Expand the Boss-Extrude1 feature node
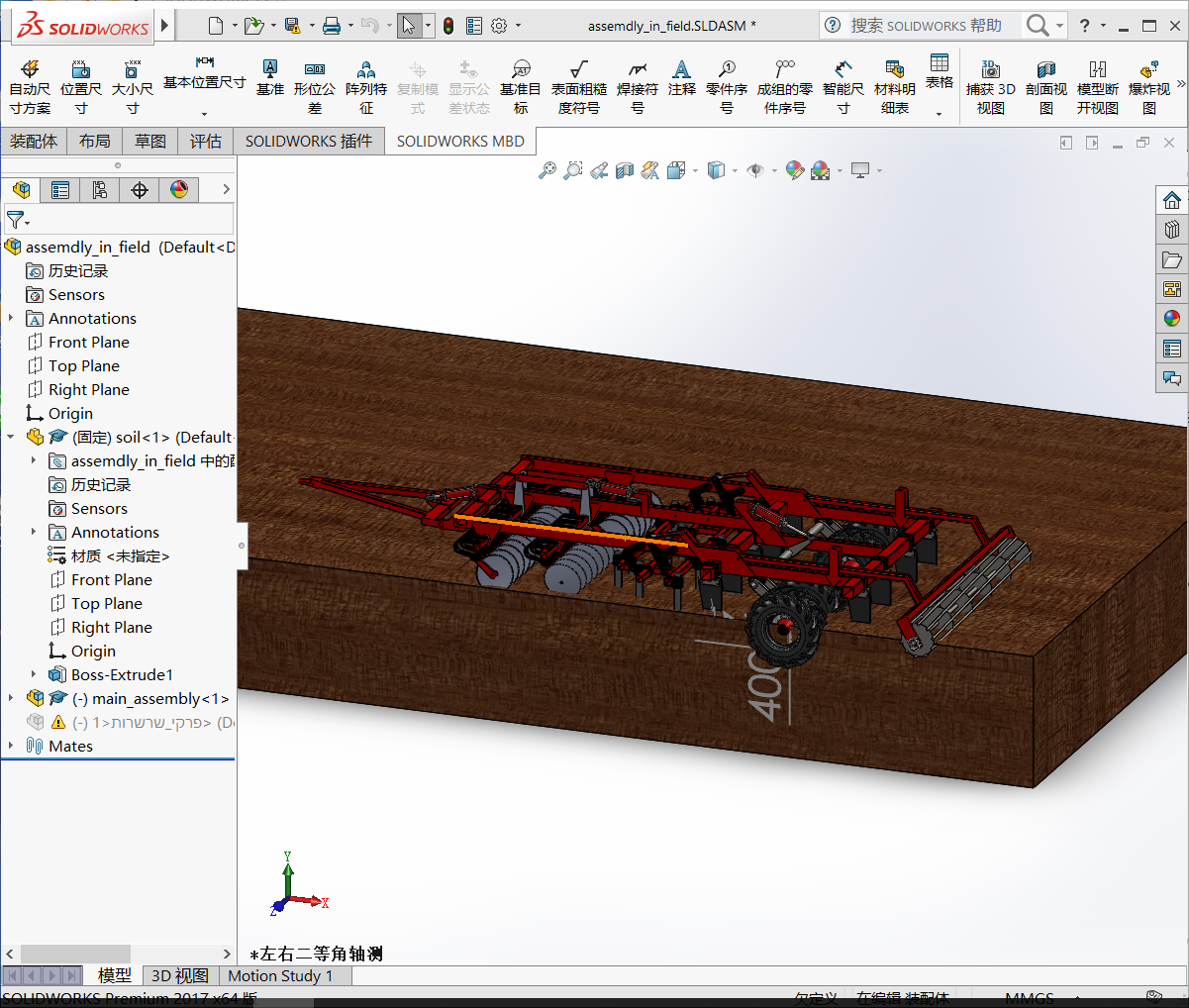This screenshot has width=1189, height=1008. tap(34, 674)
